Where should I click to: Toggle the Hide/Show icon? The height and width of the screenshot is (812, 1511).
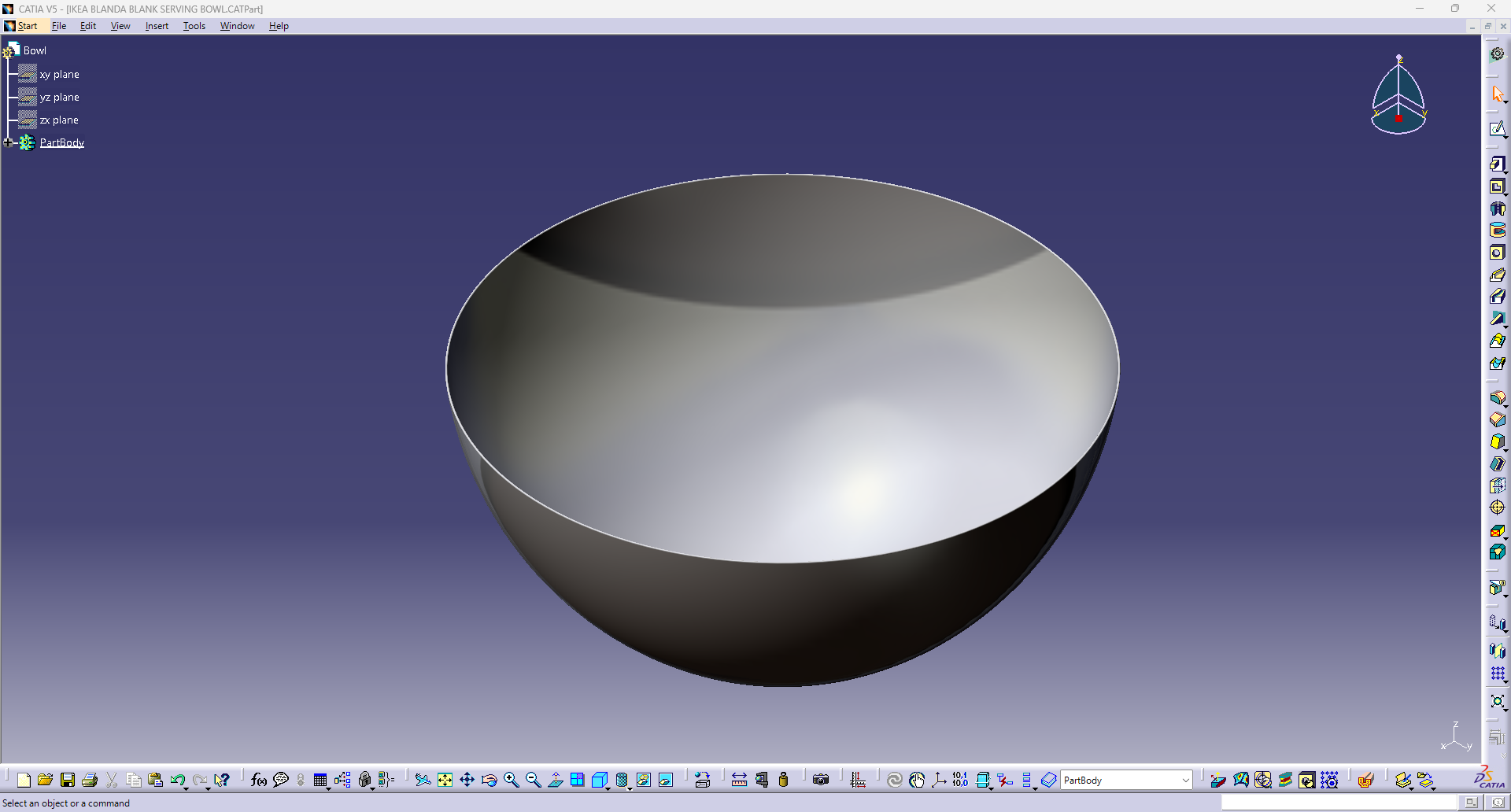point(643,780)
